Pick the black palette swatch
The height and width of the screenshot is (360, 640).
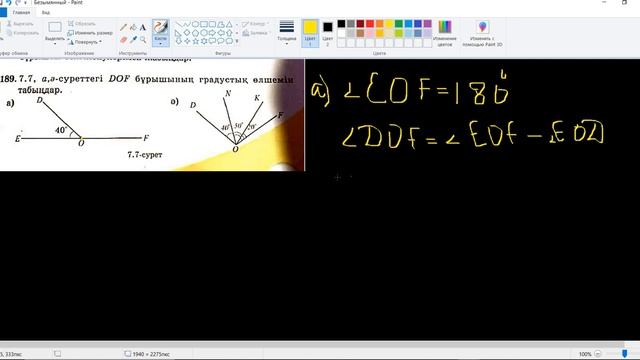point(341,24)
